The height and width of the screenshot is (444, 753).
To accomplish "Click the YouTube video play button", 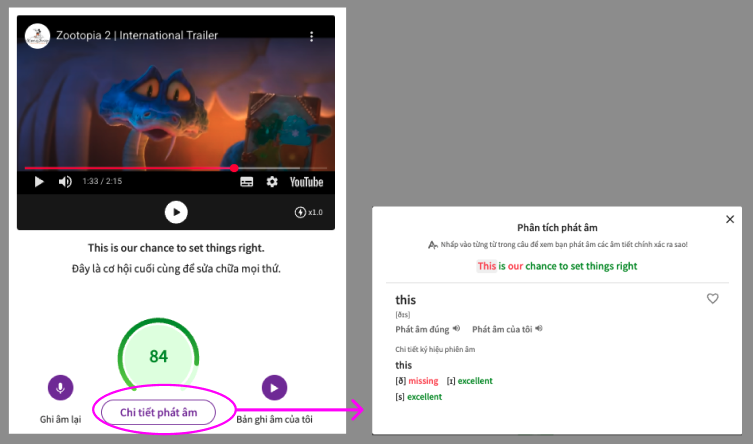I will pos(40,182).
